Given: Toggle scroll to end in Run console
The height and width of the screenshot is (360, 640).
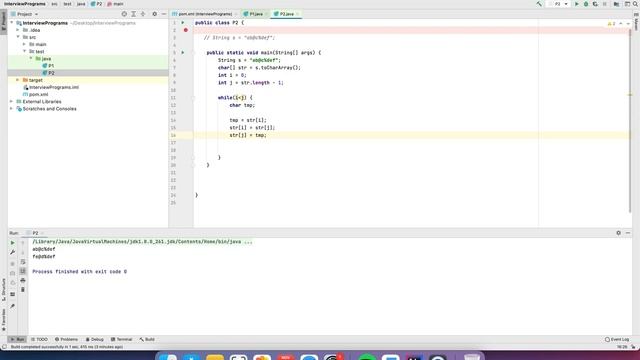Looking at the screenshot, I should pyautogui.click(x=23, y=271).
